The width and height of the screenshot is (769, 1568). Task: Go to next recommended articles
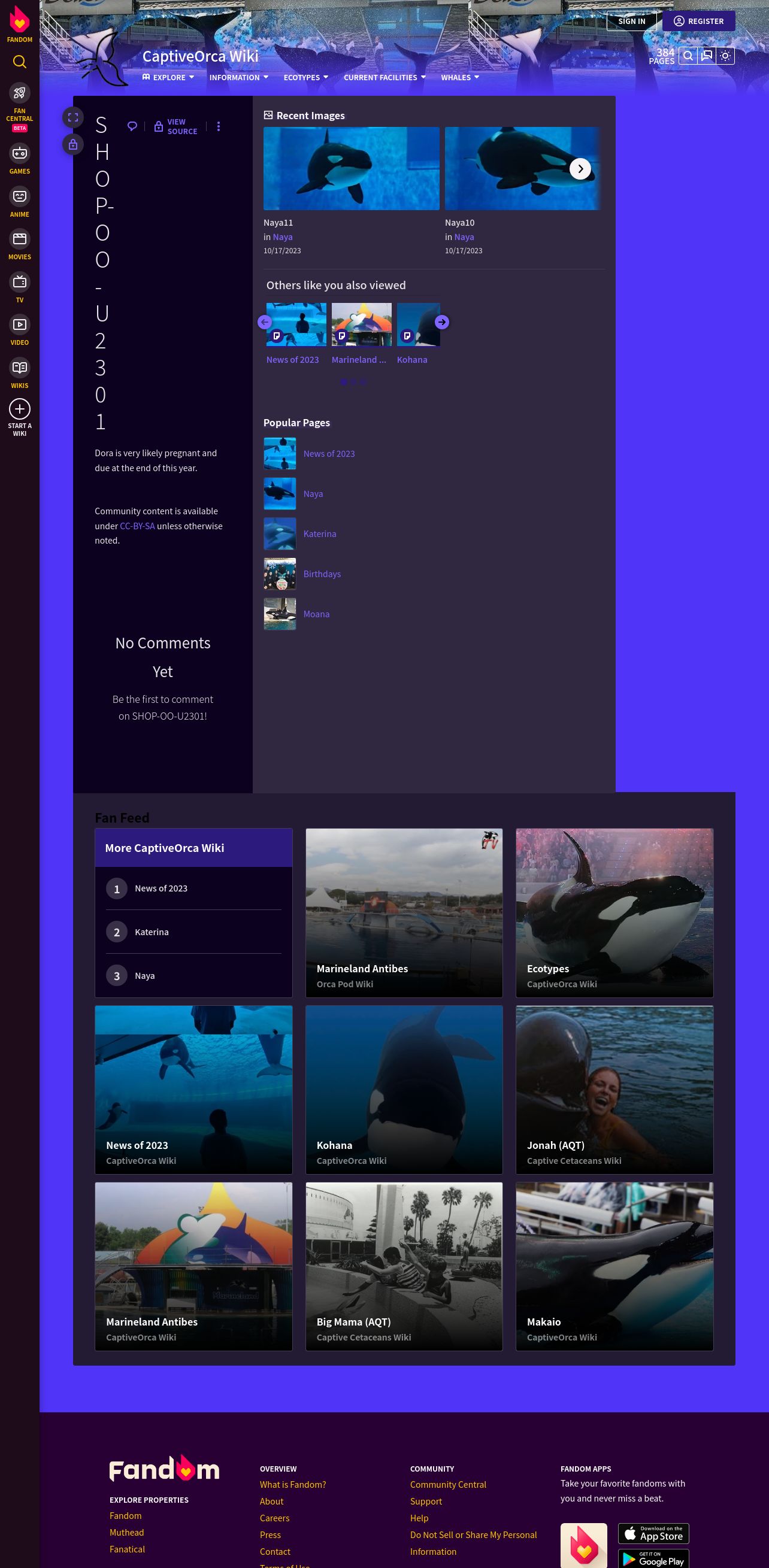[442, 322]
